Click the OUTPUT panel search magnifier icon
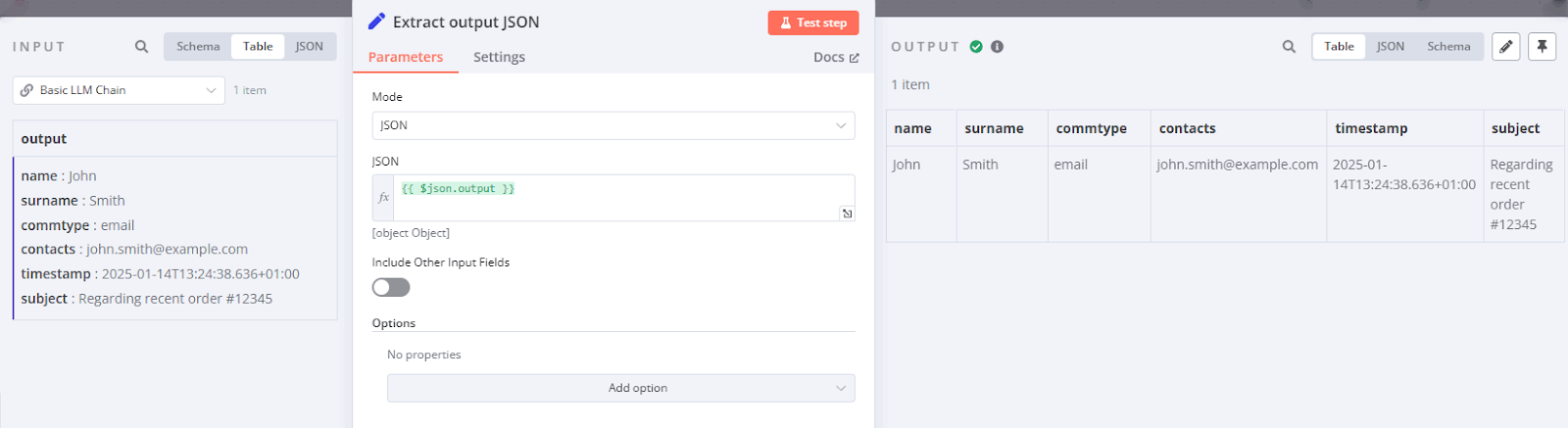Image resolution: width=1568 pixels, height=428 pixels. 1289,46
